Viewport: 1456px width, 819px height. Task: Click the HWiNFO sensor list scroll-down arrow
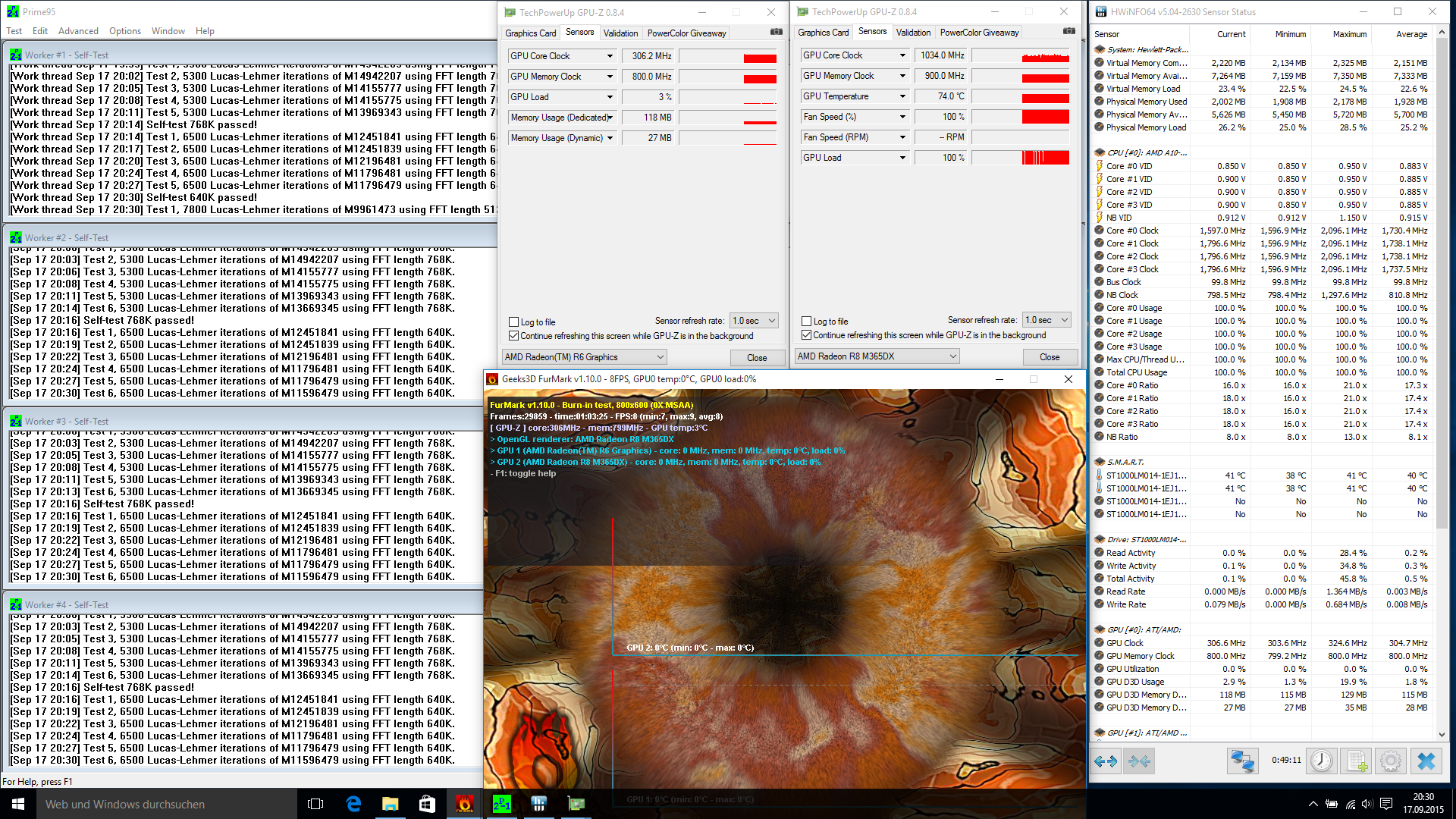pos(1441,734)
